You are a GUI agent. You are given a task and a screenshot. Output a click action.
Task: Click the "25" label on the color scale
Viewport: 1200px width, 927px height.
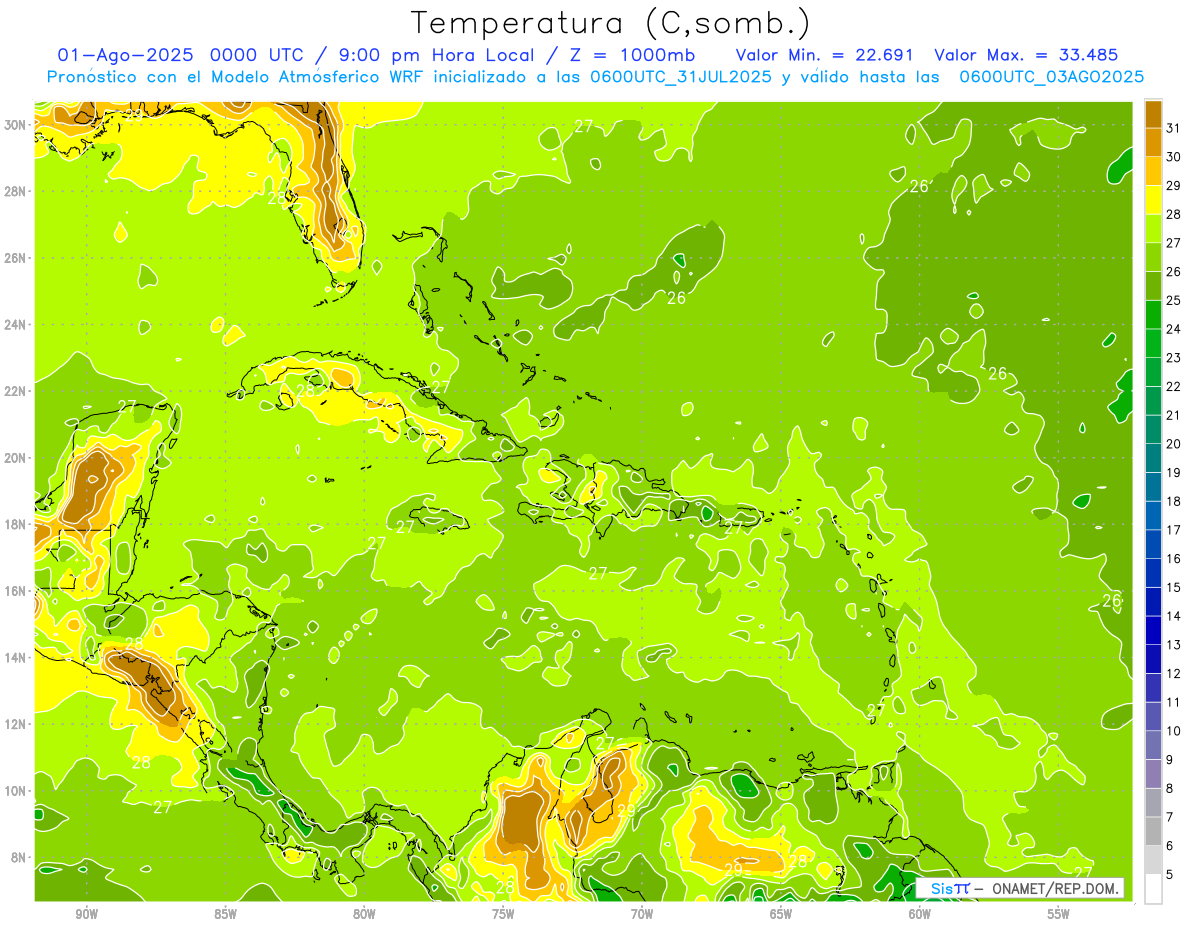coord(1174,300)
